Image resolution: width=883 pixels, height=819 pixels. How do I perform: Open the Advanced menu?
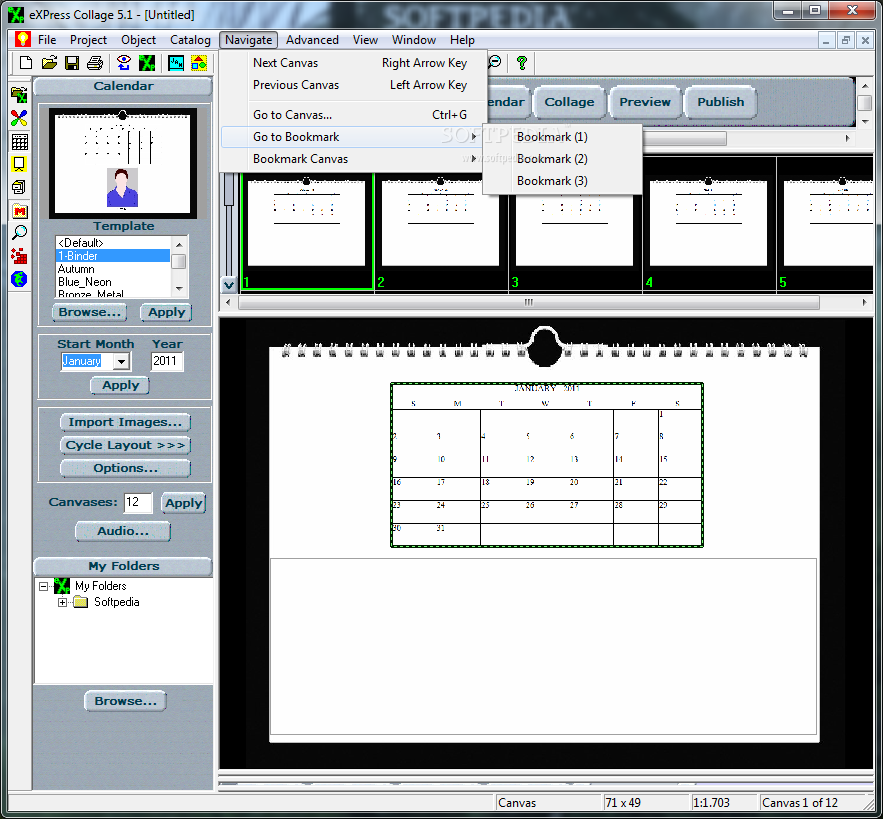pos(312,40)
